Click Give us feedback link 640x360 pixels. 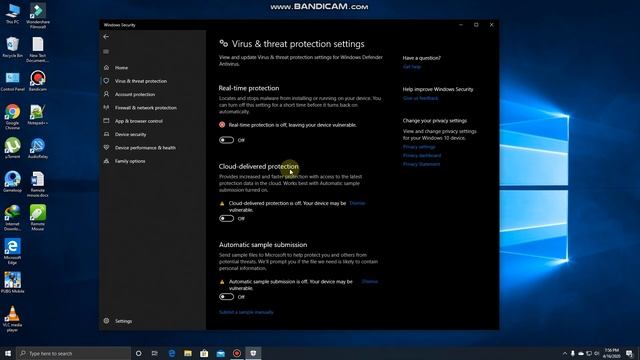click(420, 98)
